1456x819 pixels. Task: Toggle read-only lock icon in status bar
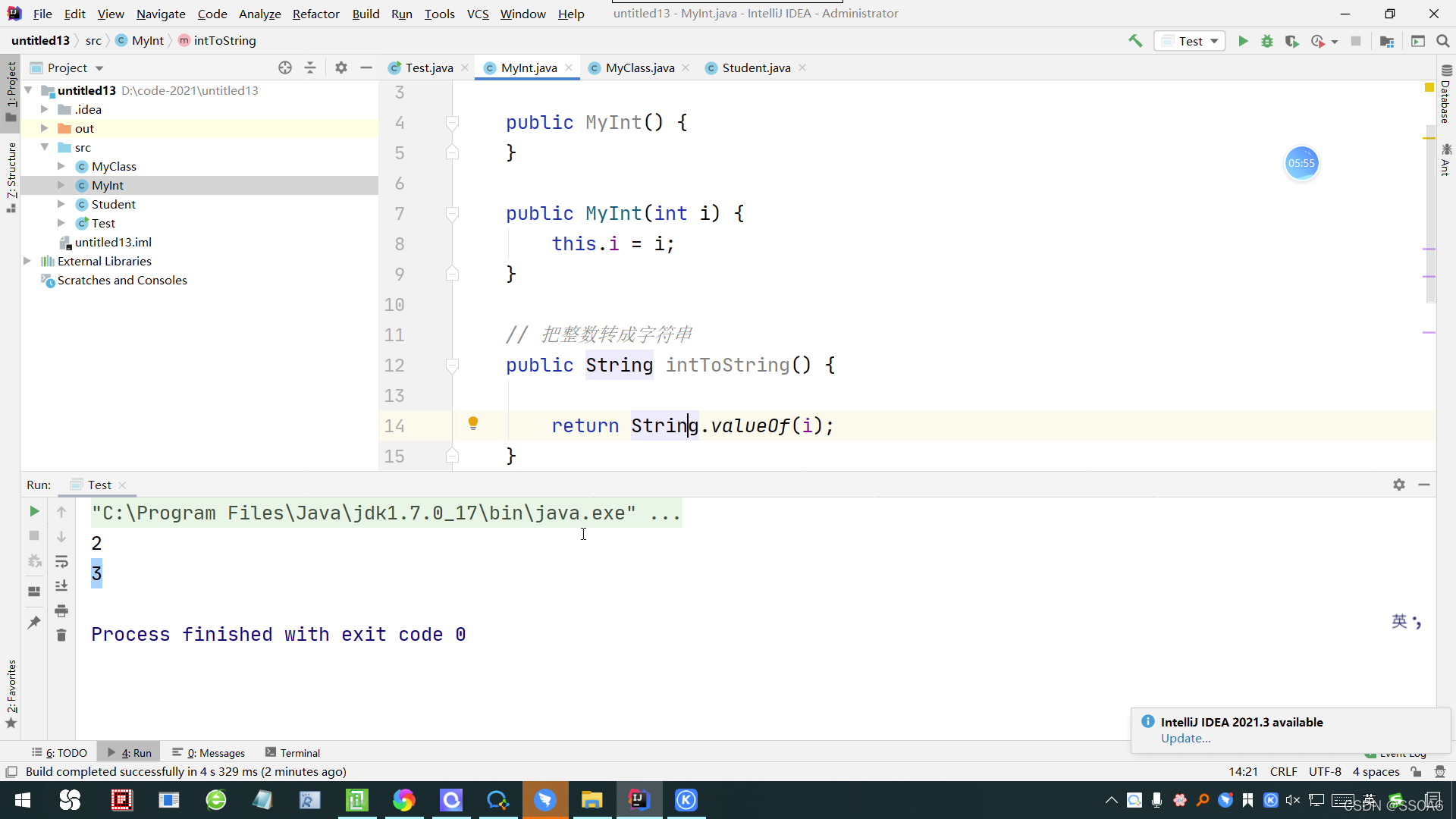click(1416, 771)
